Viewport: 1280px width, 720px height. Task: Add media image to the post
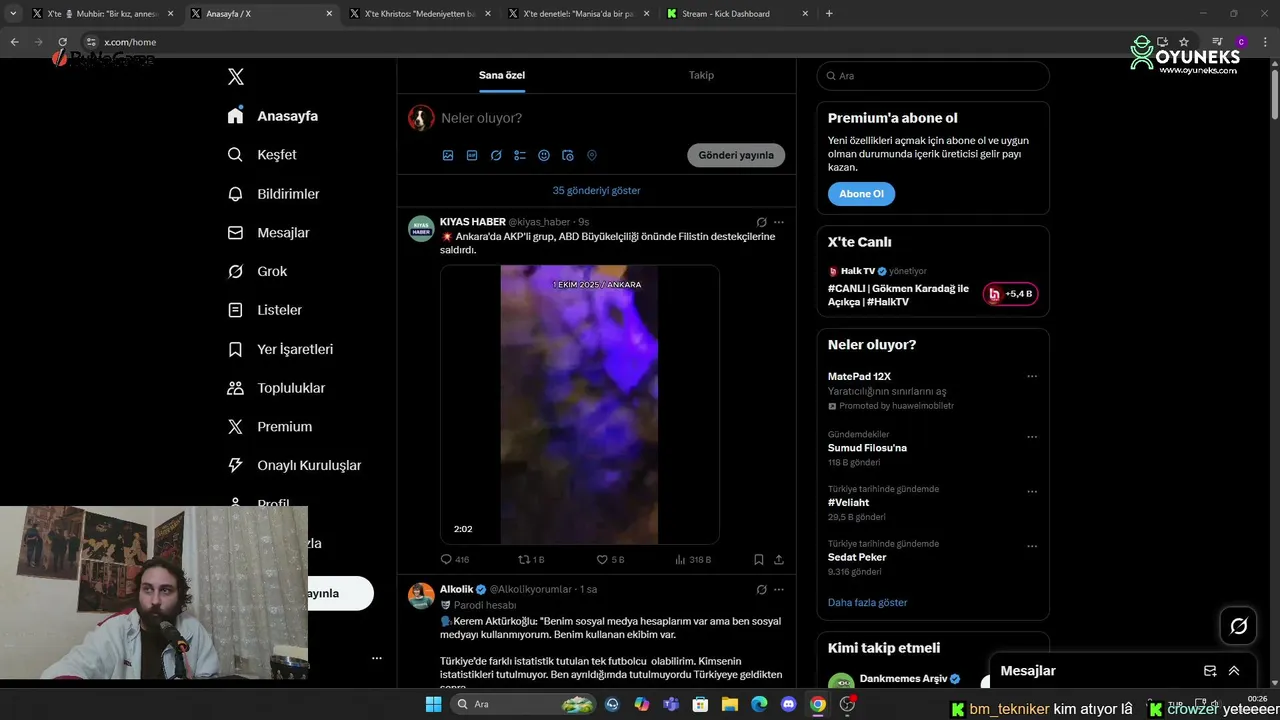point(448,155)
